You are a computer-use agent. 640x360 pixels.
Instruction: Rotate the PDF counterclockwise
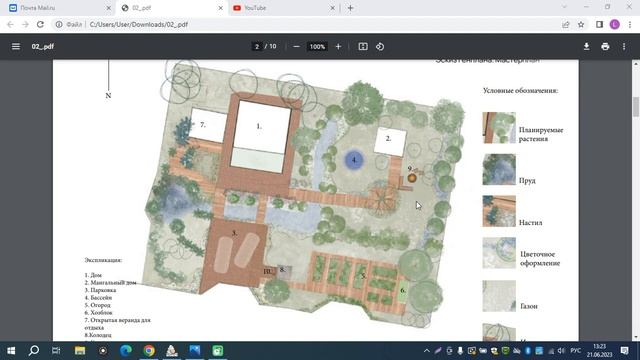380,47
